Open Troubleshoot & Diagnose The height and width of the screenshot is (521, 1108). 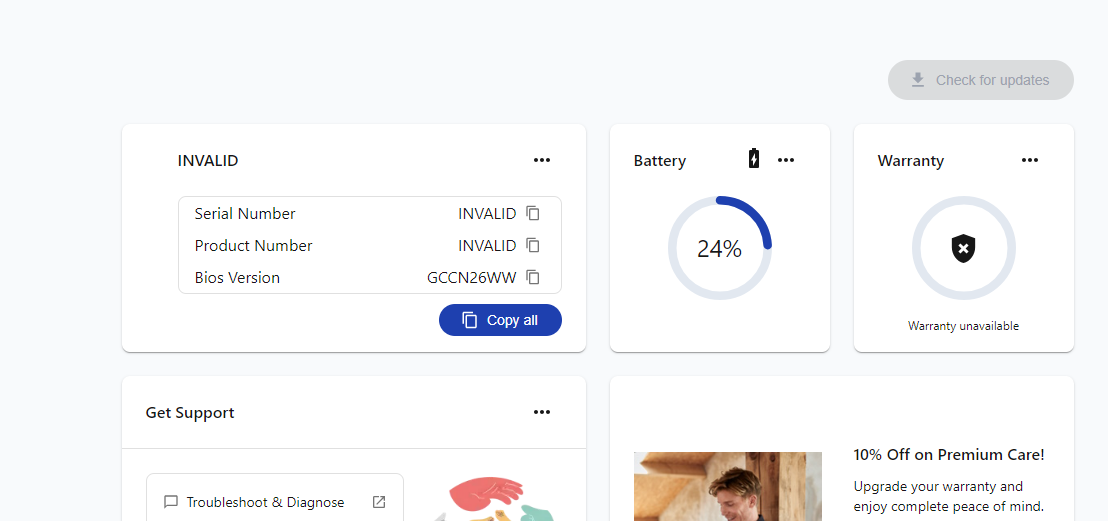tap(265, 502)
